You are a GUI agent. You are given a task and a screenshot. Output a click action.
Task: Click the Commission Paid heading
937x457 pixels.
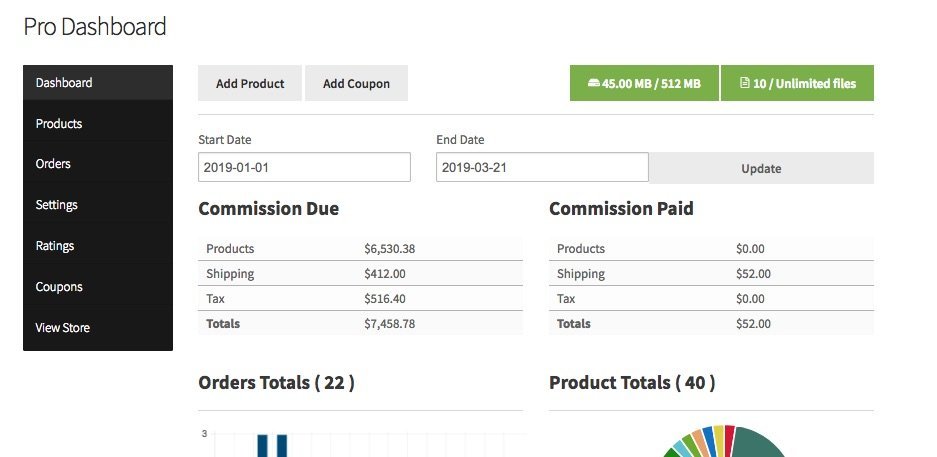621,208
